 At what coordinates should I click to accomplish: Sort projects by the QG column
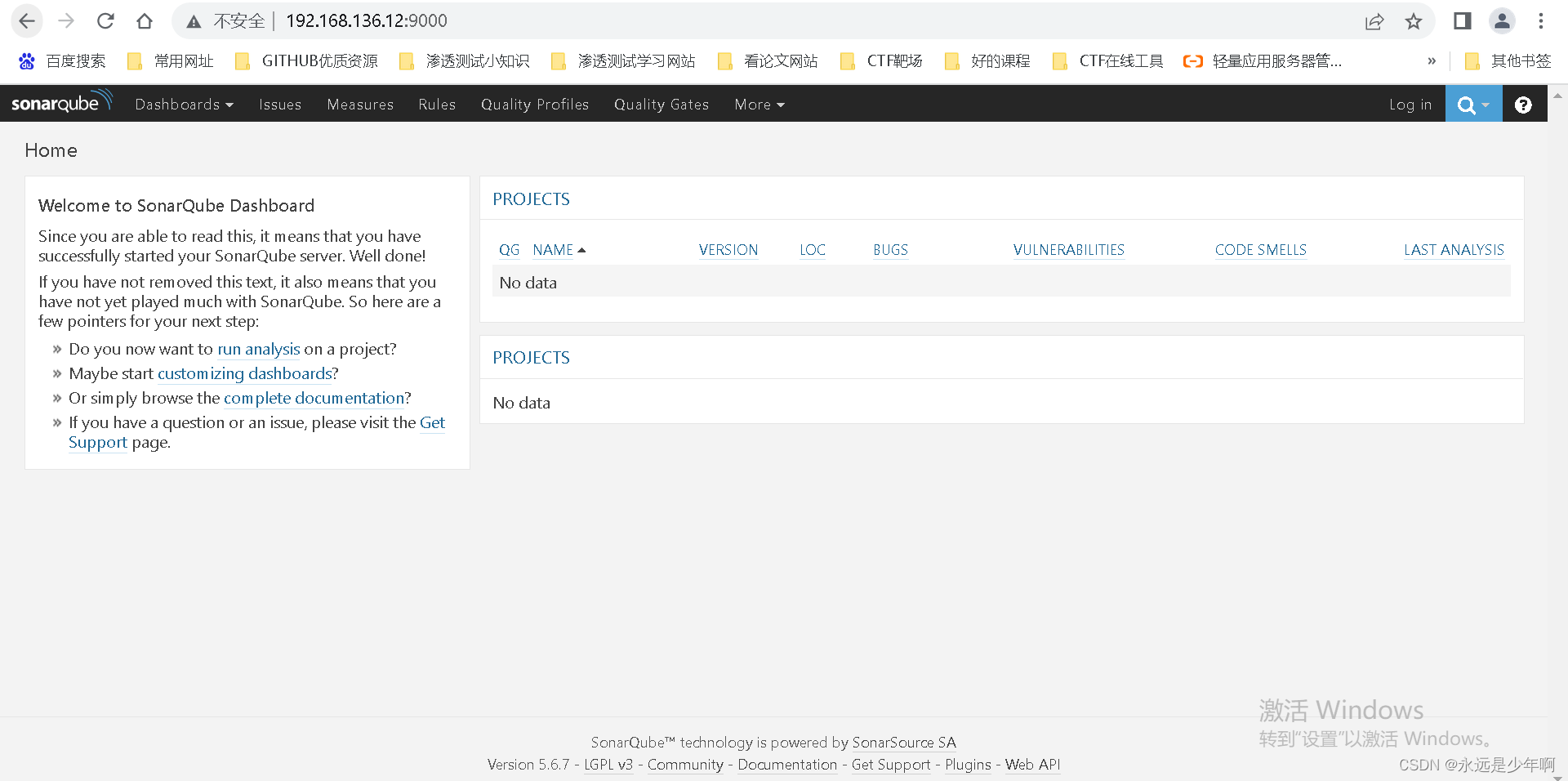tap(509, 250)
